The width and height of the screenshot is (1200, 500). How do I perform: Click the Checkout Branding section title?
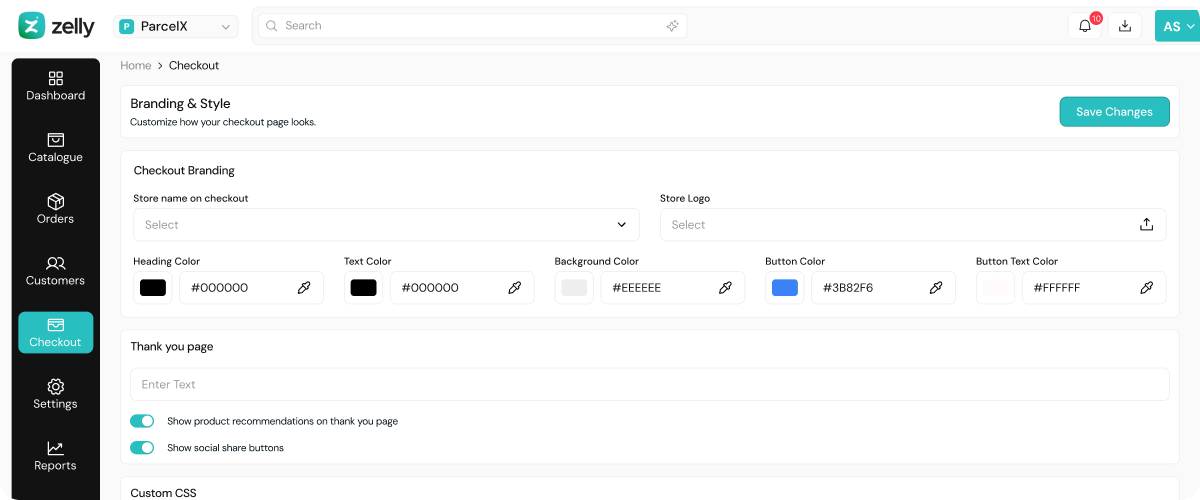pos(184,171)
